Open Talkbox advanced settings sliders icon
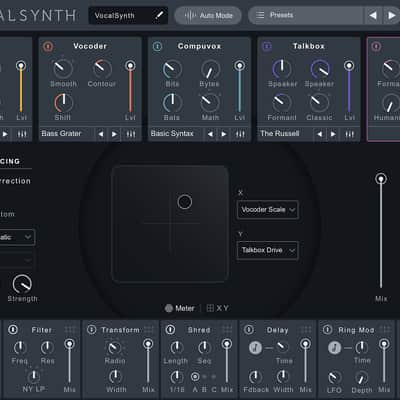 (349, 134)
